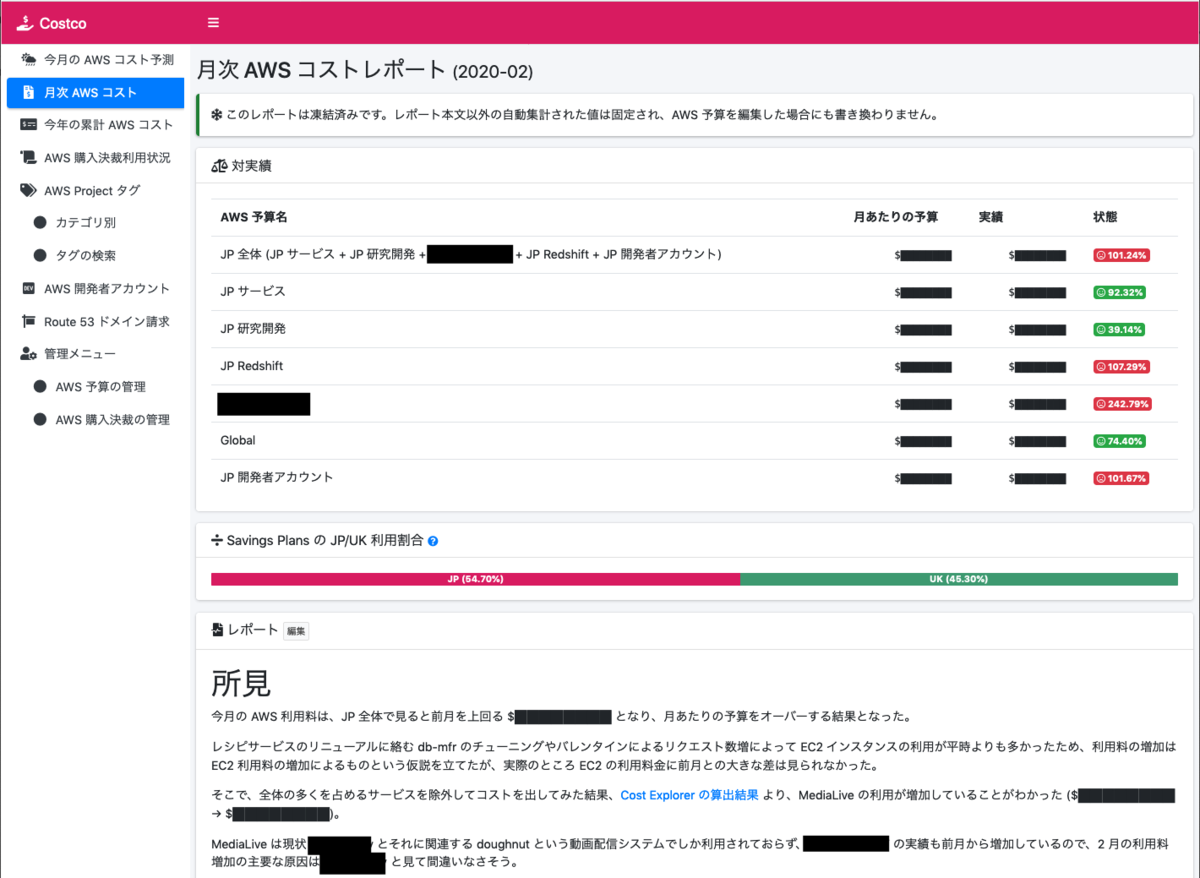Viewport: 1200px width, 878px height.
Task: Toggle the sidebar with the hamburger icon
Action: [x=213, y=22]
